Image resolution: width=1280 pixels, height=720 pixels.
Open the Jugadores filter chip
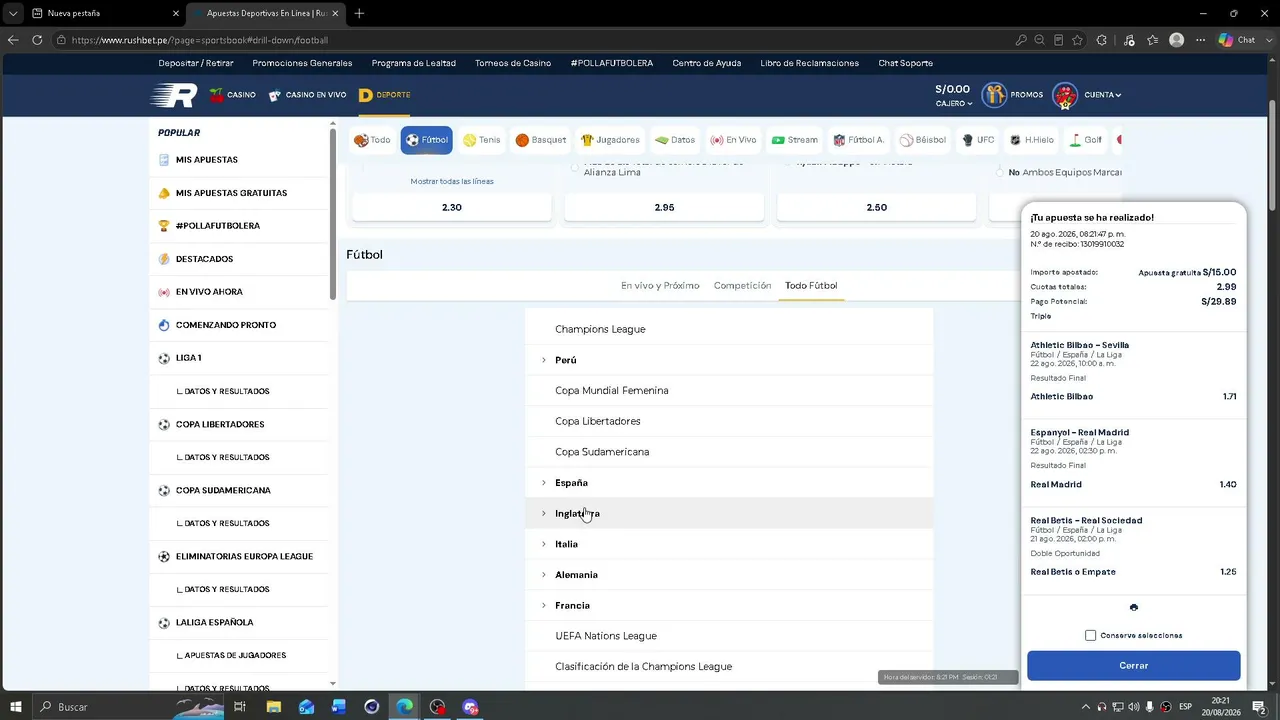(x=610, y=140)
